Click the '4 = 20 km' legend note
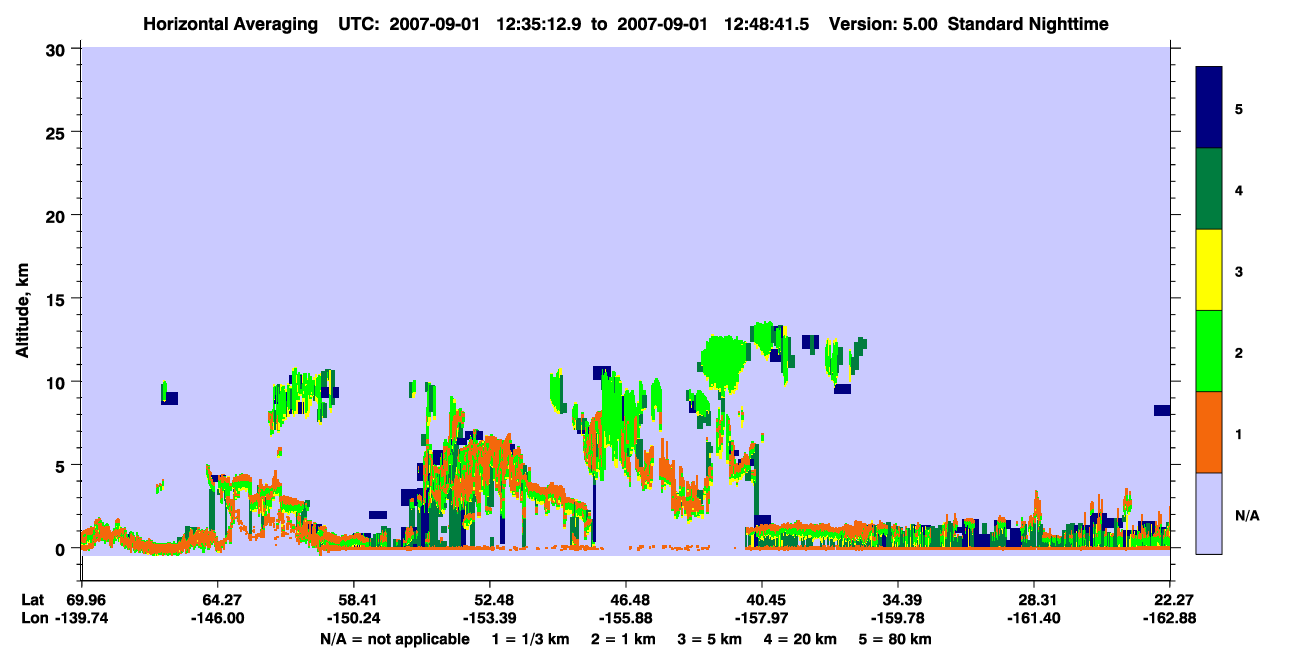This screenshot has width=1300, height=667. [x=802, y=639]
